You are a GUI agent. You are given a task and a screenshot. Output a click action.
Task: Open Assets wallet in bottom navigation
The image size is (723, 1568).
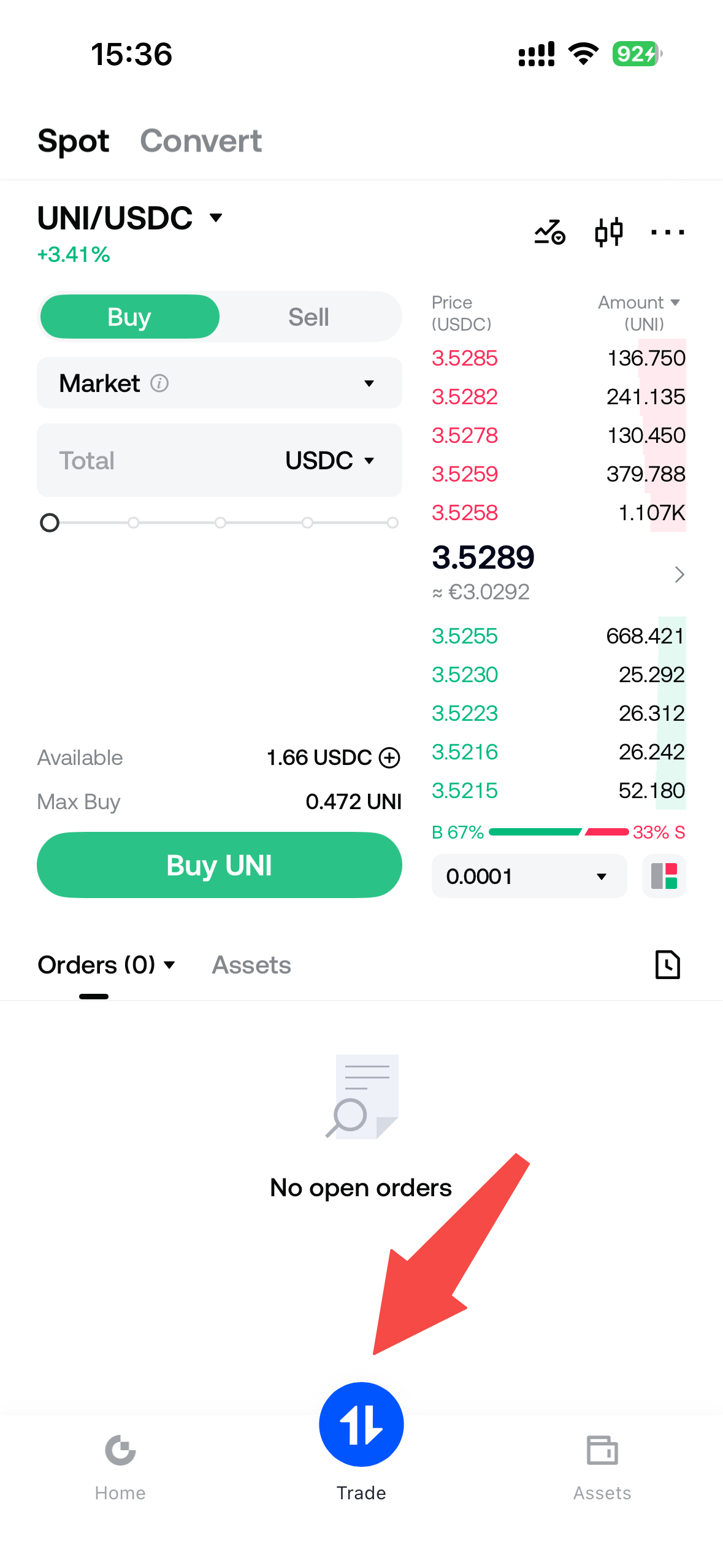[x=602, y=1467]
